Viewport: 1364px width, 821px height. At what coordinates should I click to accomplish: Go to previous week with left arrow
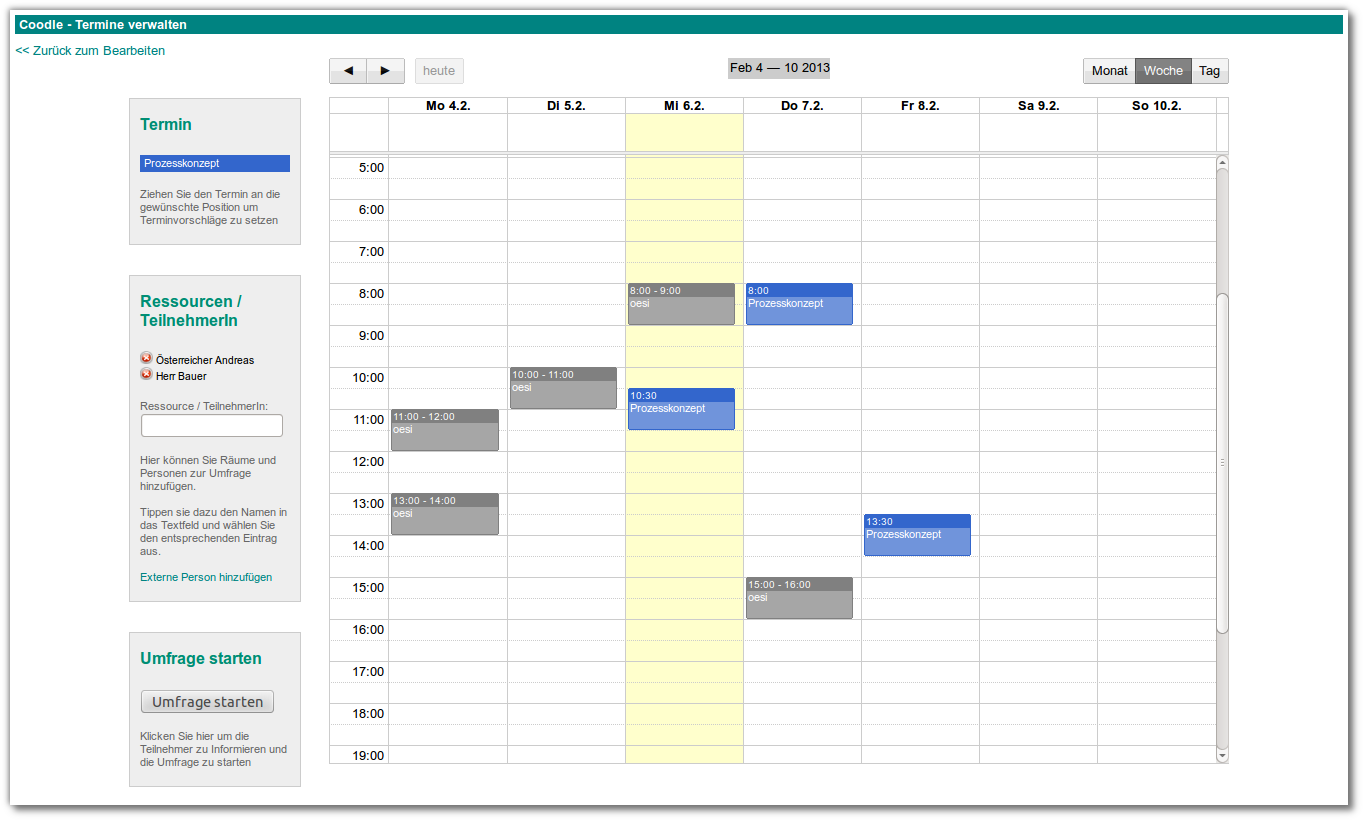(348, 71)
